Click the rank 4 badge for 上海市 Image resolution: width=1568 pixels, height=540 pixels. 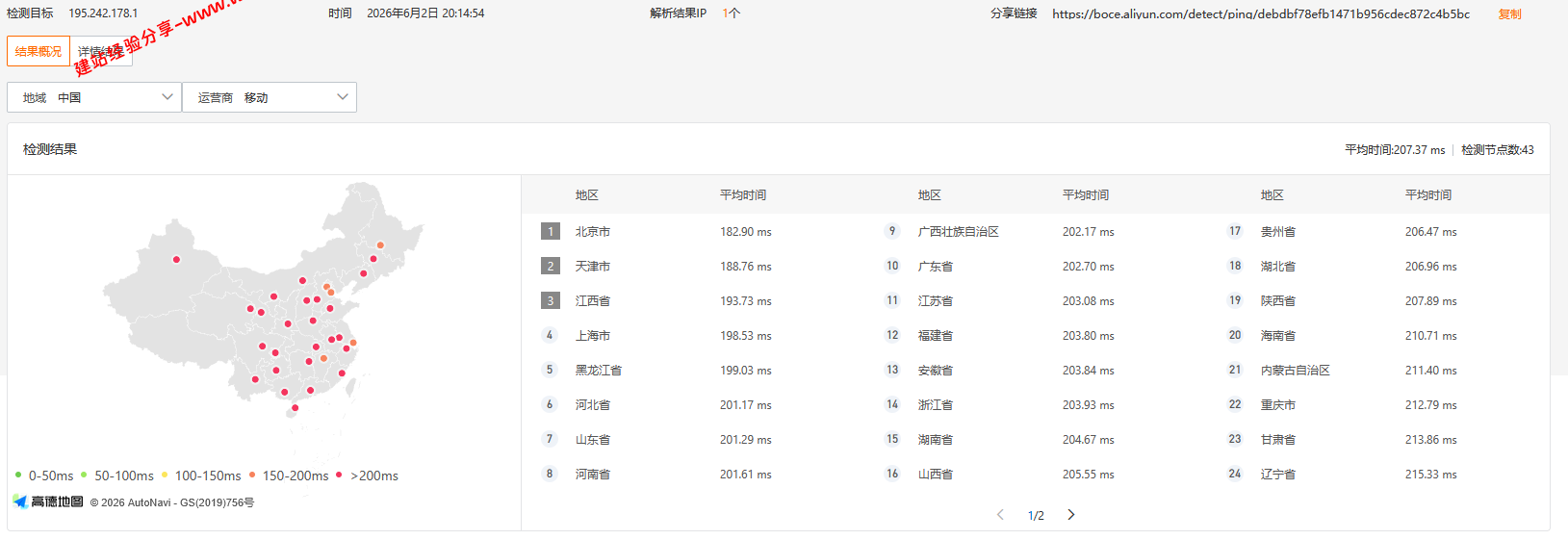click(550, 335)
